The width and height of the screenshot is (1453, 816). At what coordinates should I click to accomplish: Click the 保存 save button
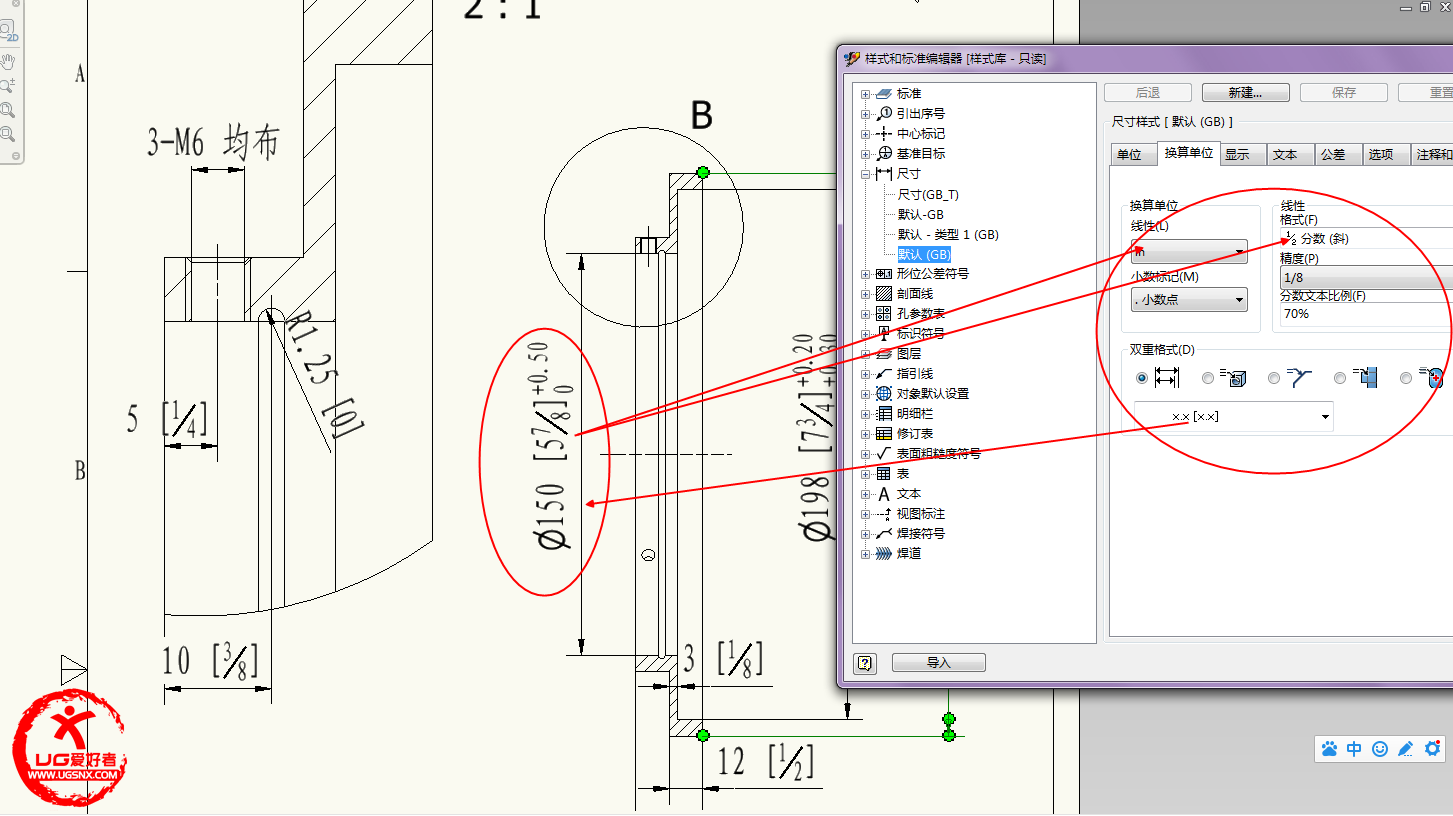[x=1344, y=92]
